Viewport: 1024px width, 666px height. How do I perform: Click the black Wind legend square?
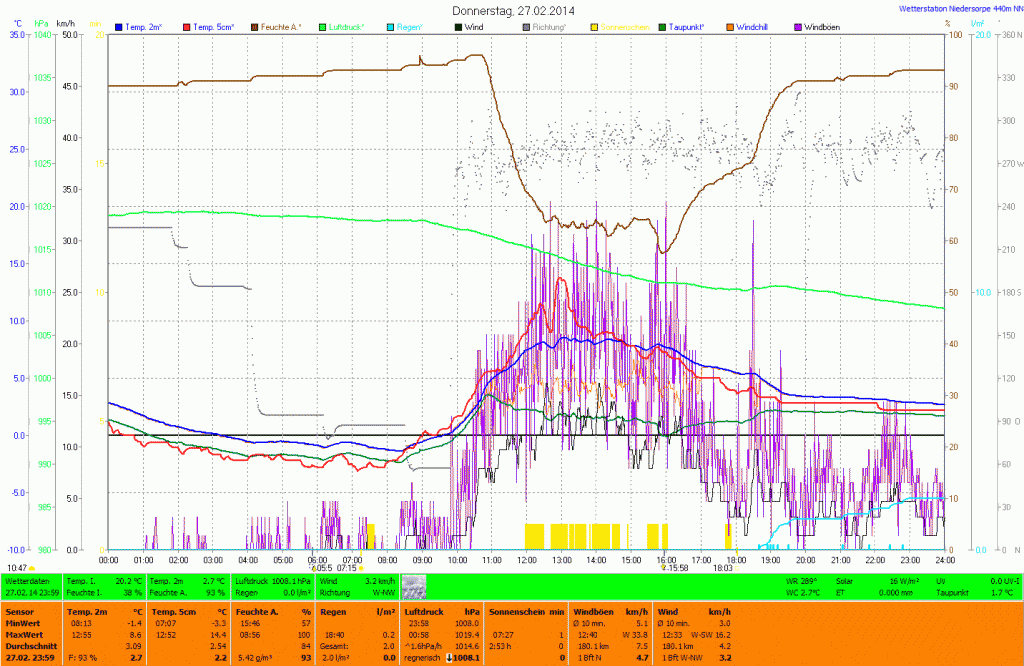458,26
